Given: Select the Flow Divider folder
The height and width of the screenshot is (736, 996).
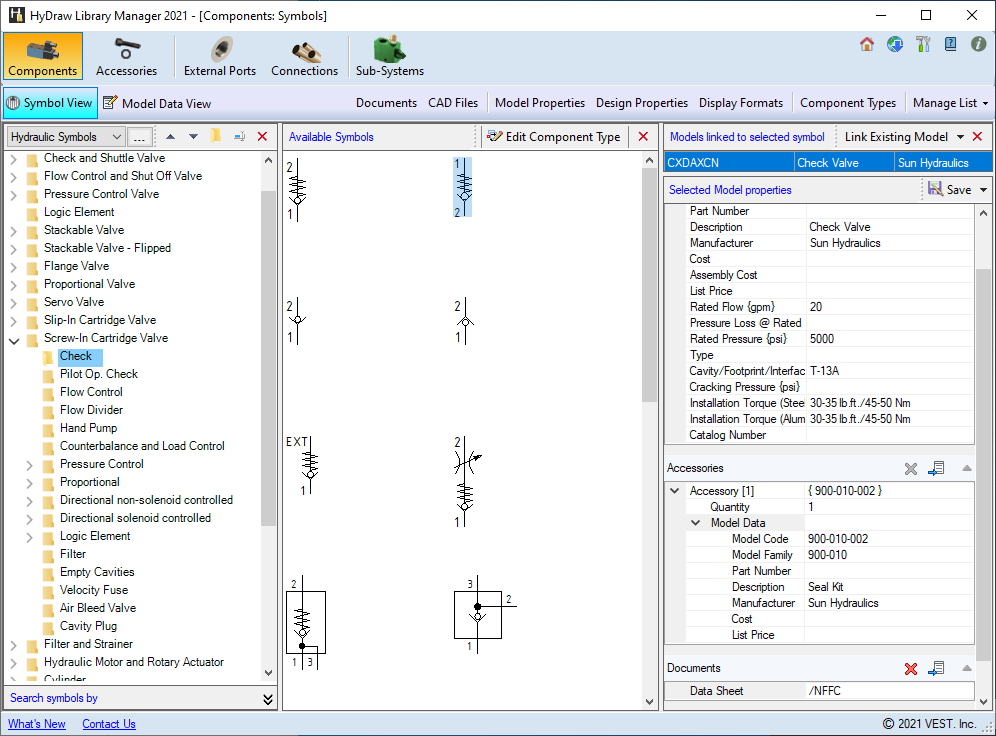Looking at the screenshot, I should pos(91,410).
